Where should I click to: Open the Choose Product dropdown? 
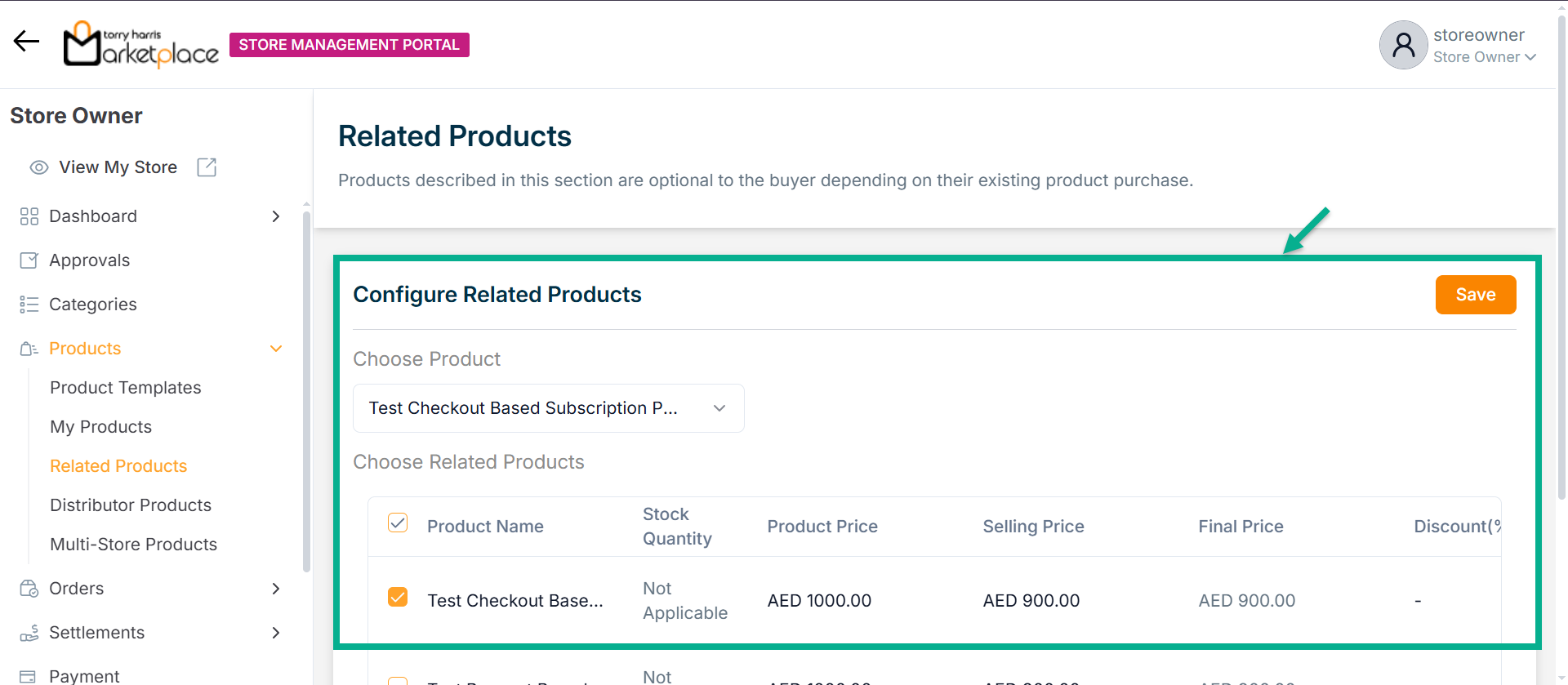coord(548,408)
